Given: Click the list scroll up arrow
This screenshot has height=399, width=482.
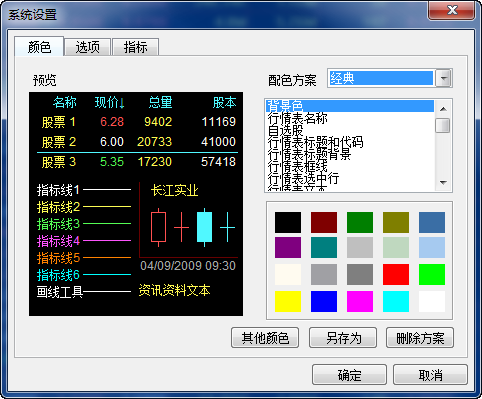Looking at the screenshot, I should pos(443,109).
